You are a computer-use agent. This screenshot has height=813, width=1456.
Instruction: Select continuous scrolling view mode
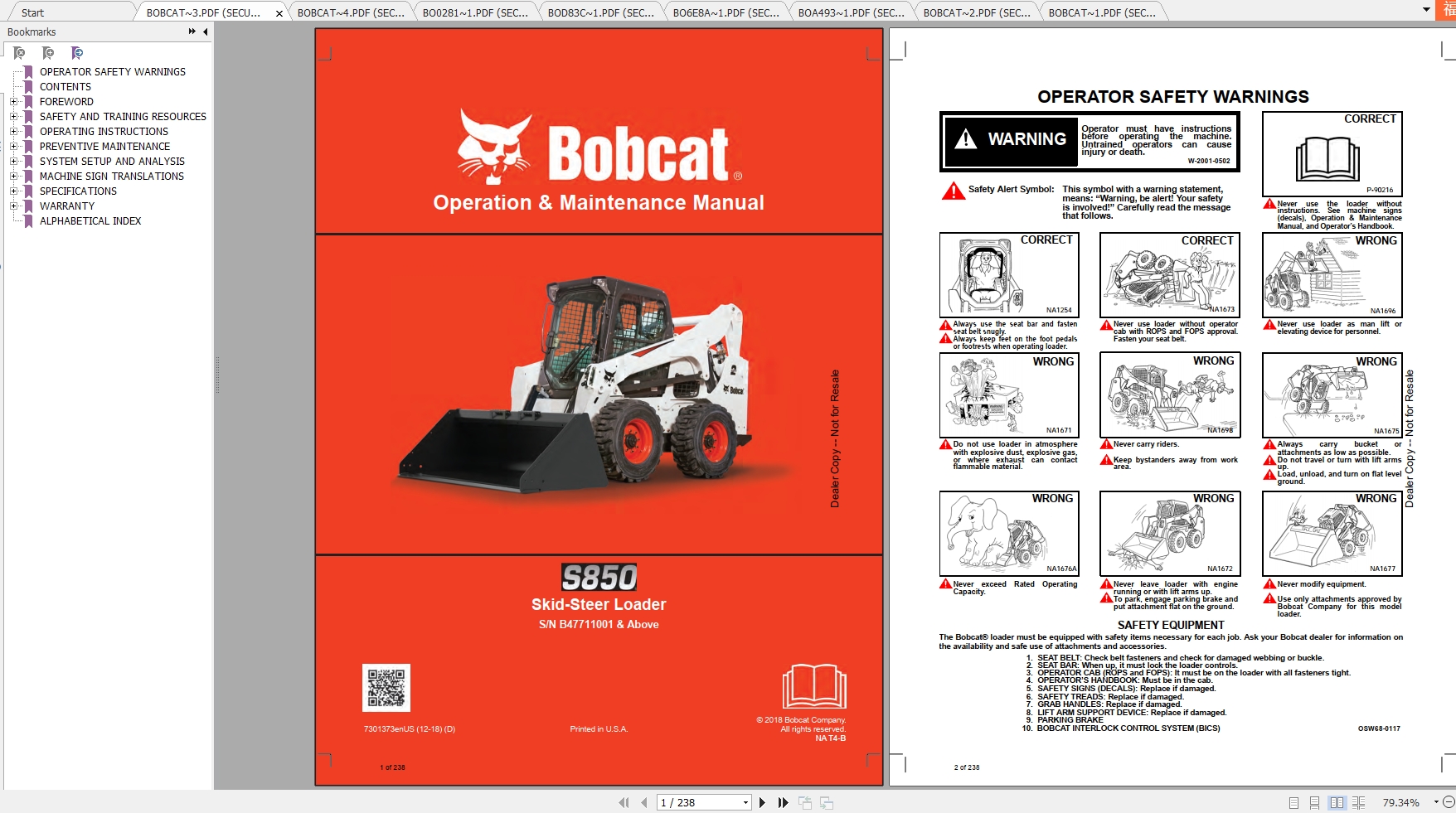[x=1313, y=801]
